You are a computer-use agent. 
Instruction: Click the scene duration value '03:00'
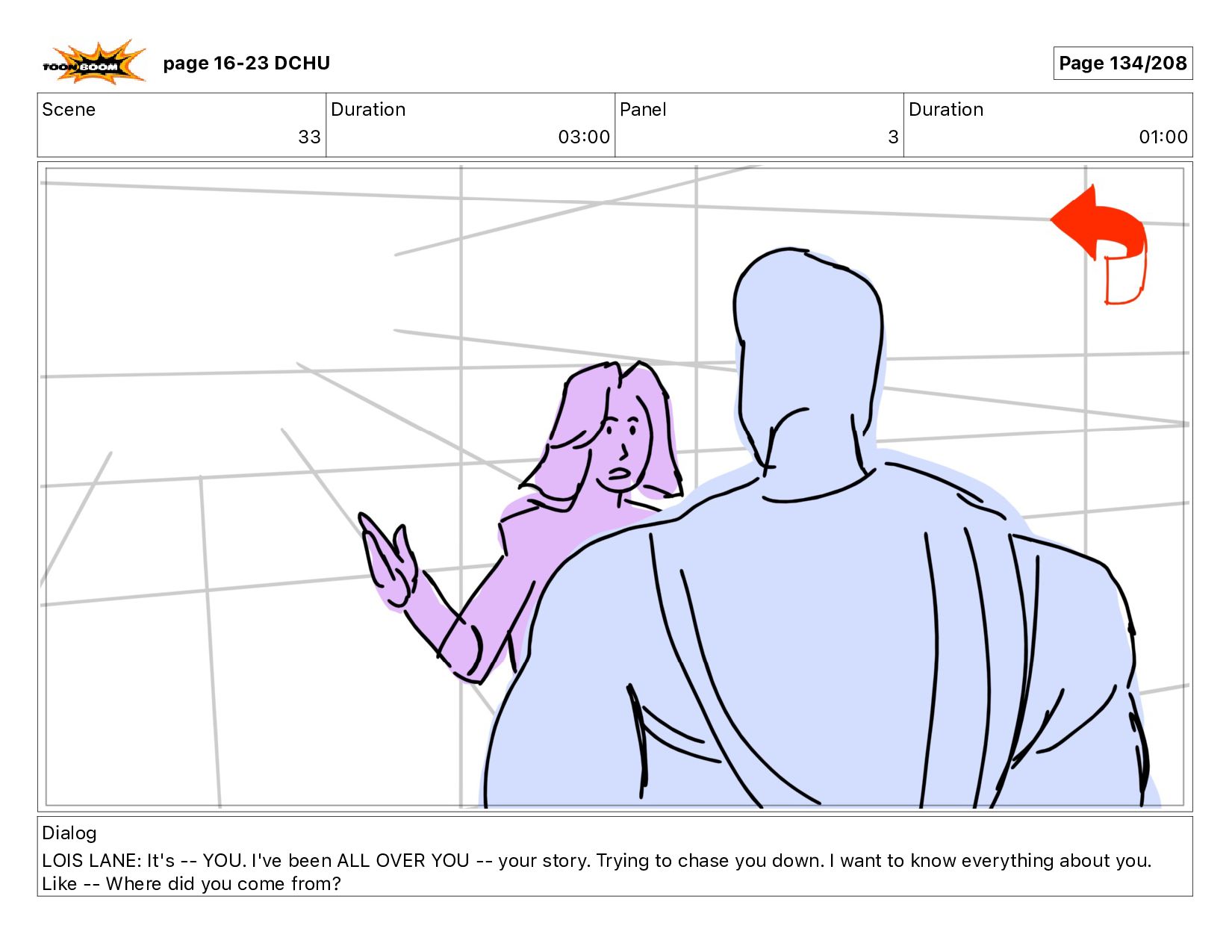click(584, 137)
